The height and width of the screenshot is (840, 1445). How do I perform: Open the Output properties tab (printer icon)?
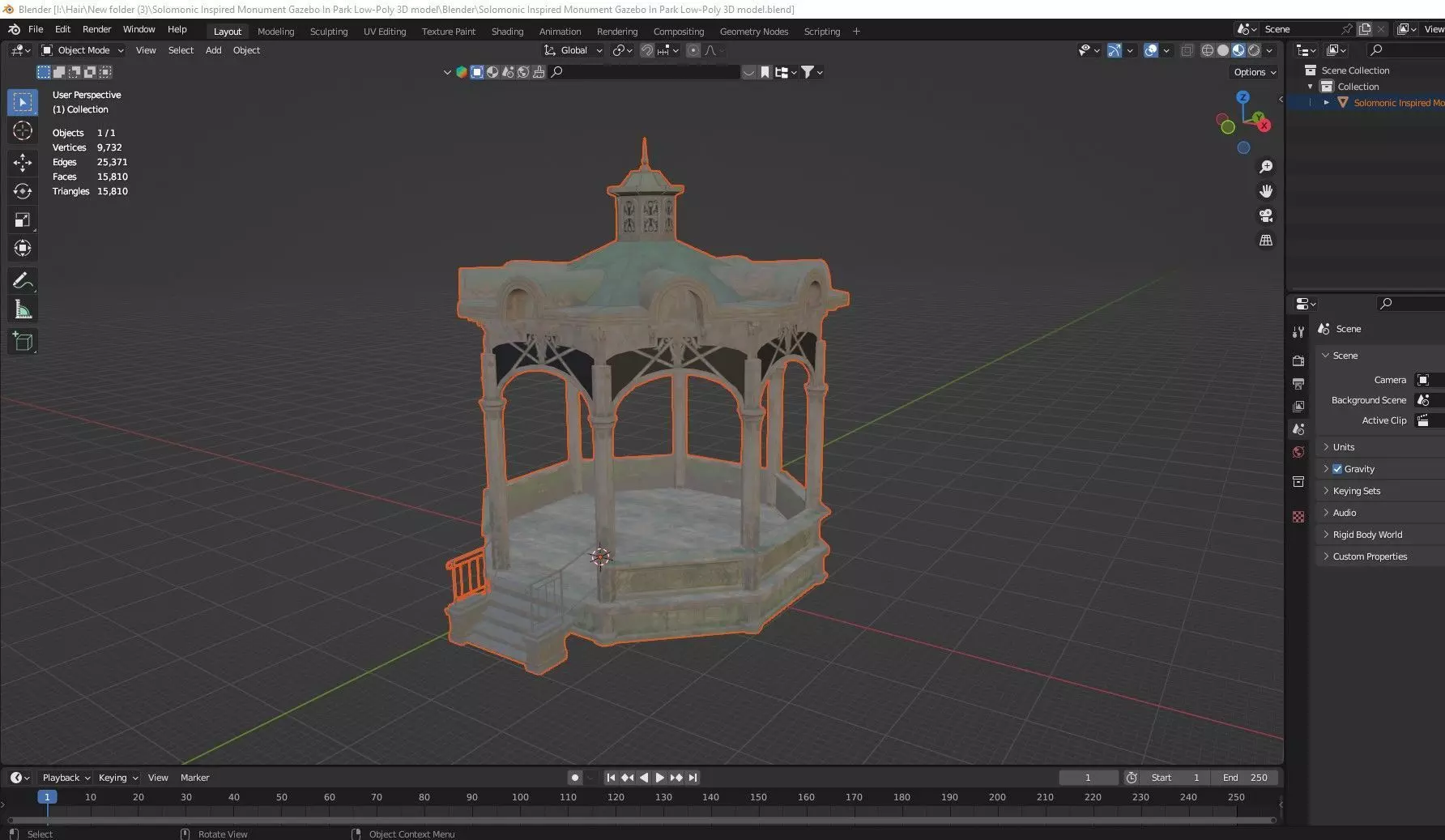[1298, 383]
